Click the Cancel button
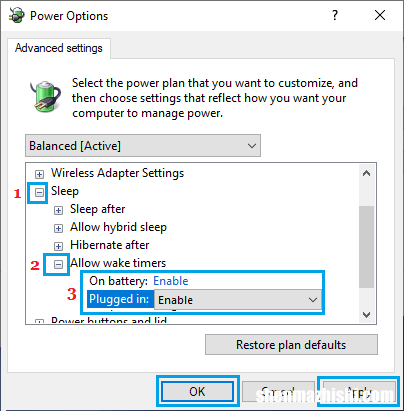This screenshot has width=404, height=411. pos(278,391)
